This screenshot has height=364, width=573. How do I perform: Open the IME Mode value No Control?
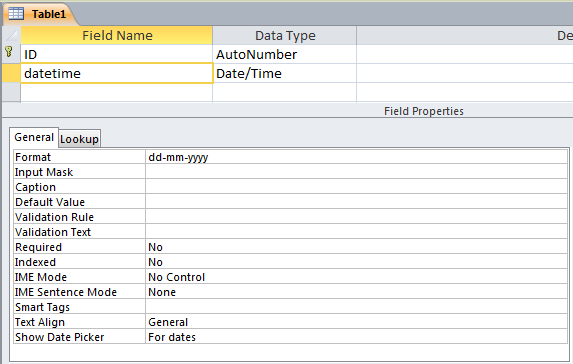pos(356,277)
